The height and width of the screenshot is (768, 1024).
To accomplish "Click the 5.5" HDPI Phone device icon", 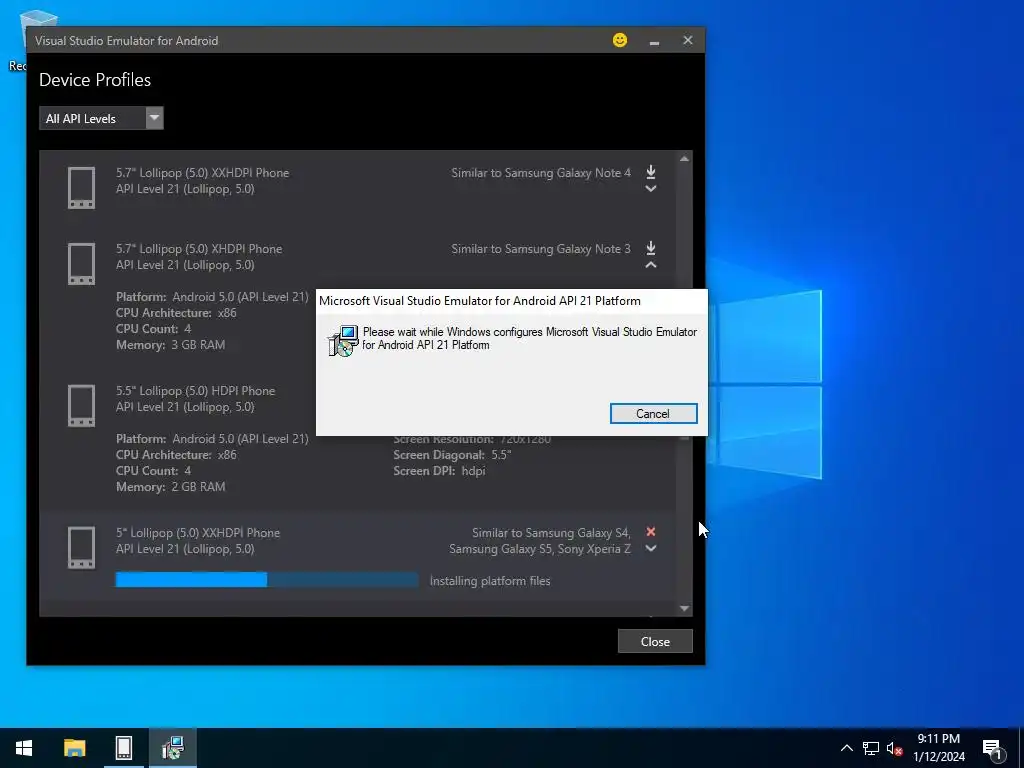I will click(82, 406).
